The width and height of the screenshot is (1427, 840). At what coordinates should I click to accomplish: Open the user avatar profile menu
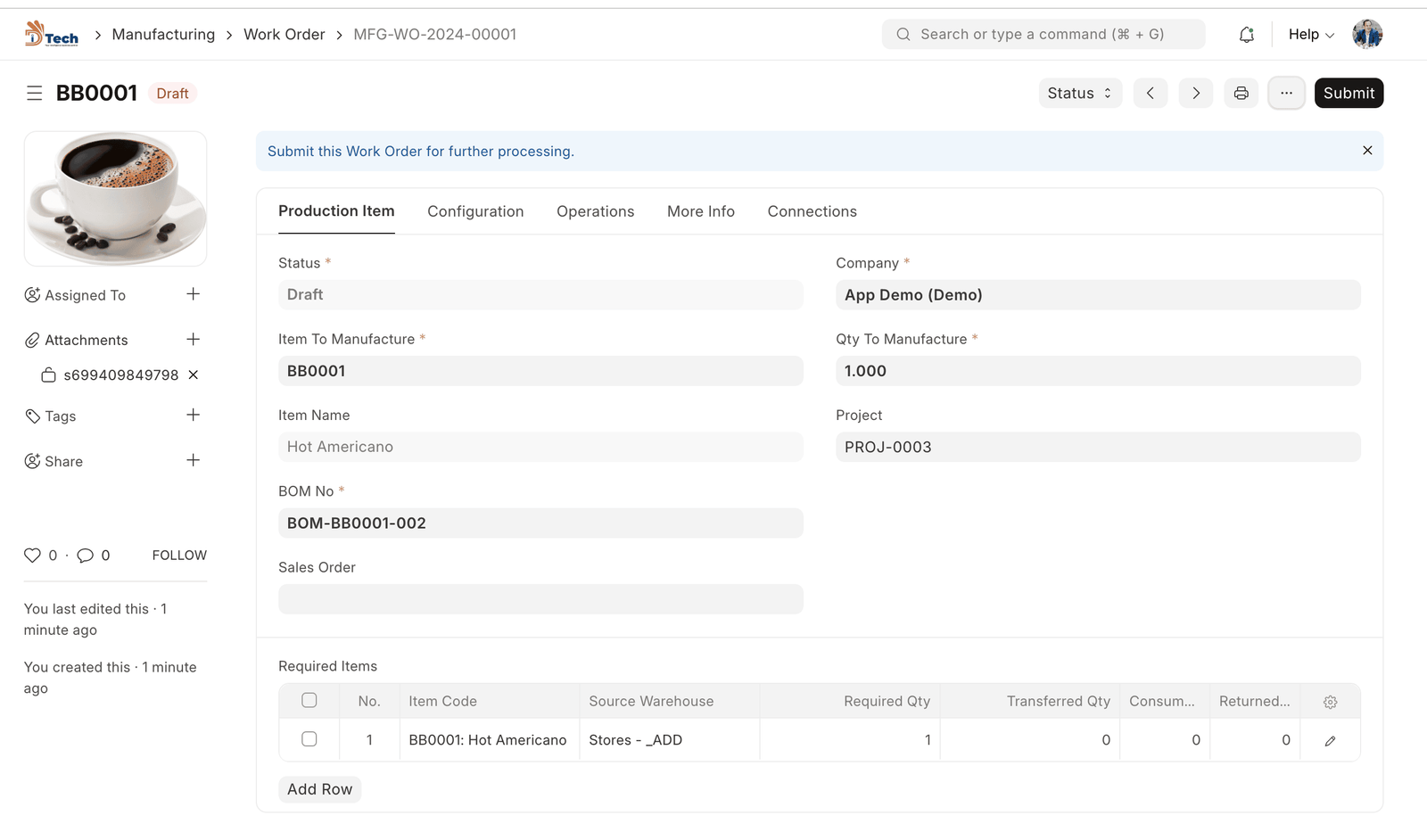[1366, 35]
